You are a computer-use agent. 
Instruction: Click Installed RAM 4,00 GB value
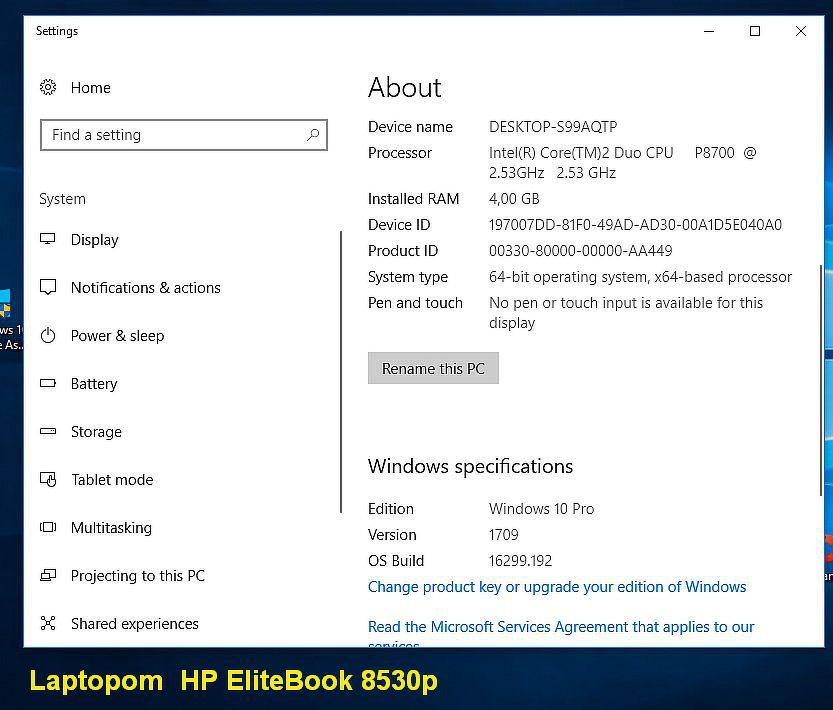pos(514,199)
